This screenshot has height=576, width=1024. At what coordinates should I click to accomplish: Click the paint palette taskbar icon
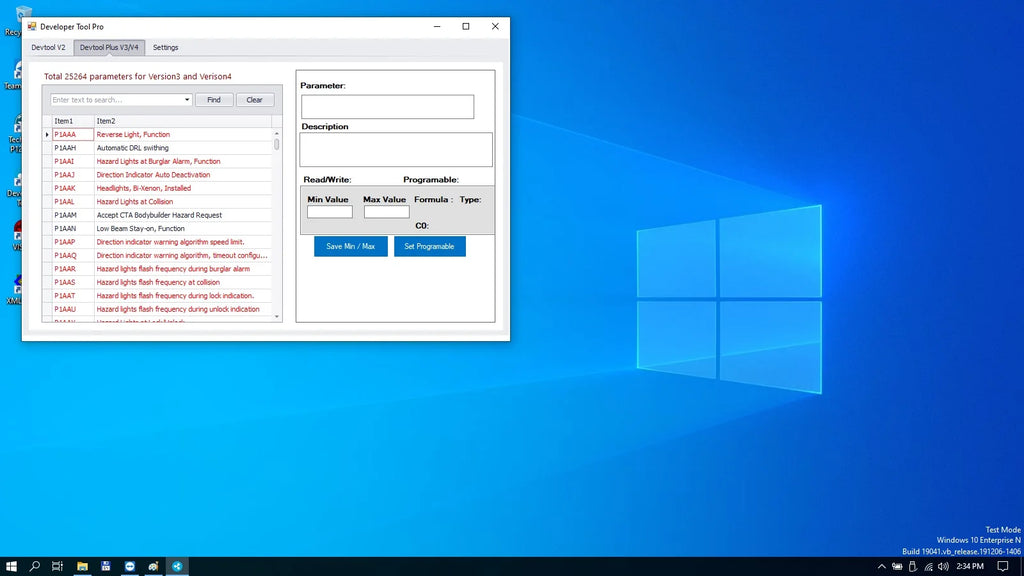tap(153, 566)
